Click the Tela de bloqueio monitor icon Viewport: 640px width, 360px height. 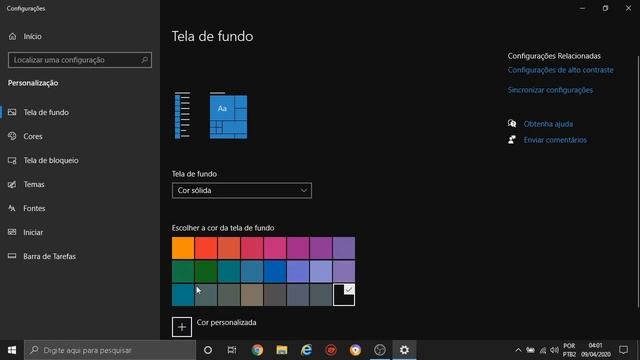coord(12,160)
